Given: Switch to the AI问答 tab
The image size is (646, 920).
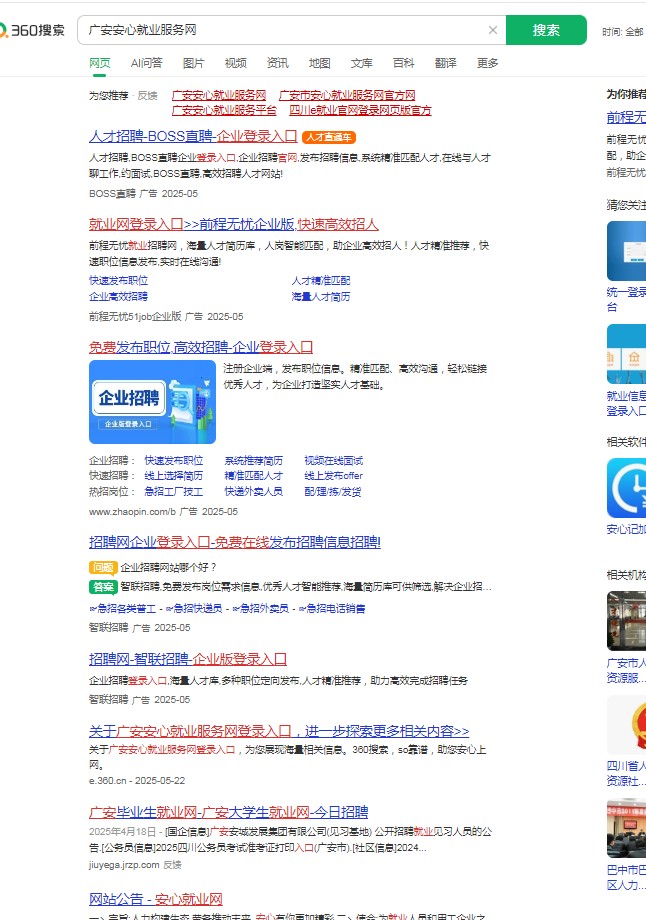Looking at the screenshot, I should point(146,63).
